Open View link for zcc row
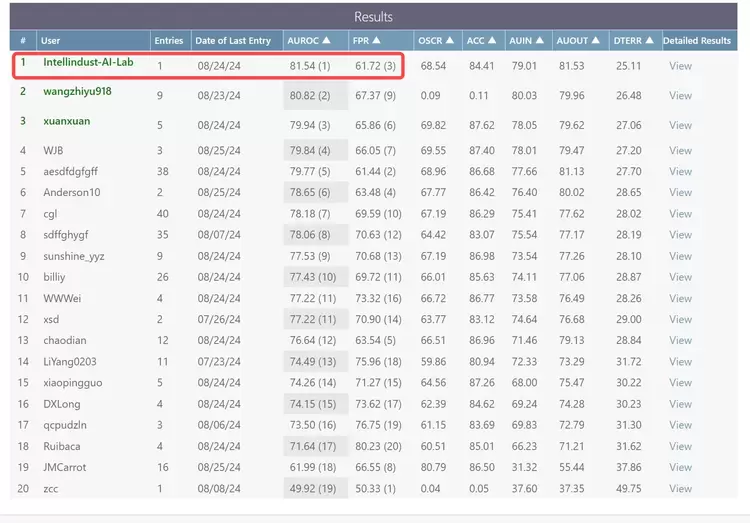This screenshot has width=750, height=523. [680, 488]
